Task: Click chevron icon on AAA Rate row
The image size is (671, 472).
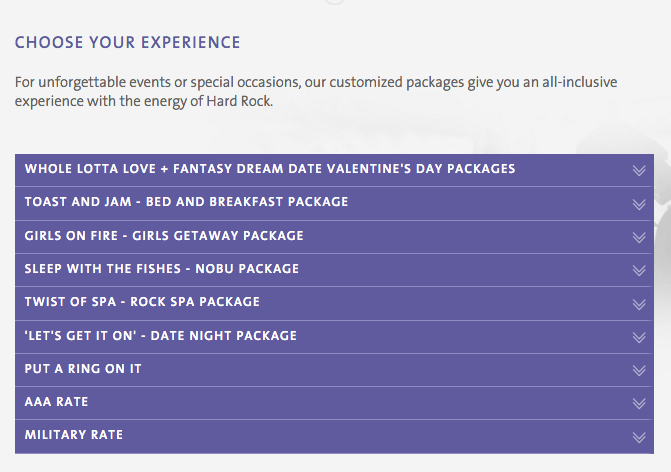Action: [x=639, y=403]
